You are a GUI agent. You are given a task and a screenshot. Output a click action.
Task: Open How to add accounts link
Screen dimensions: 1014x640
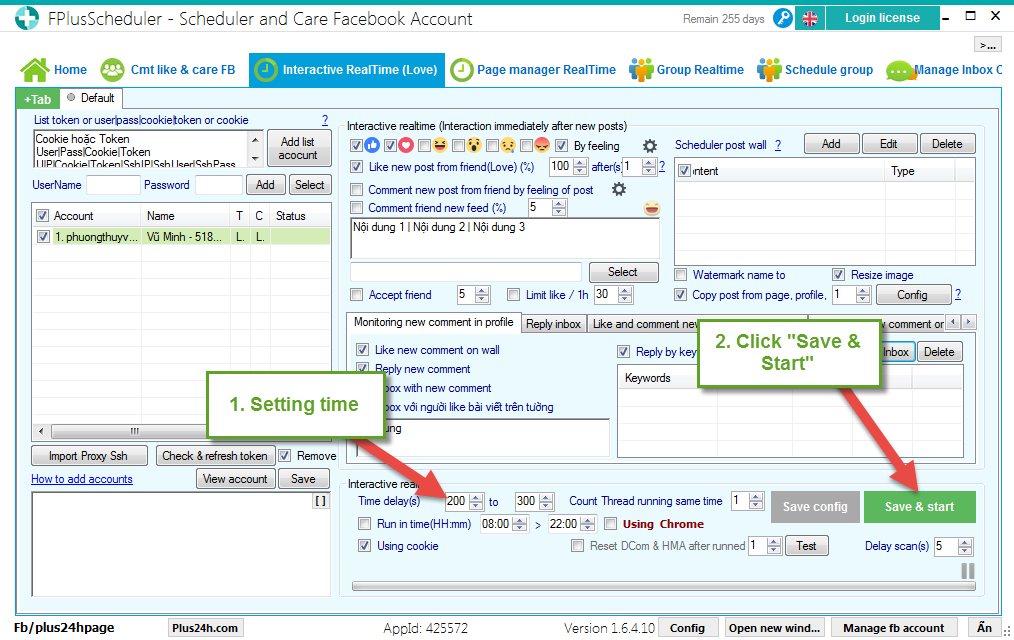pyautogui.click(x=81, y=479)
